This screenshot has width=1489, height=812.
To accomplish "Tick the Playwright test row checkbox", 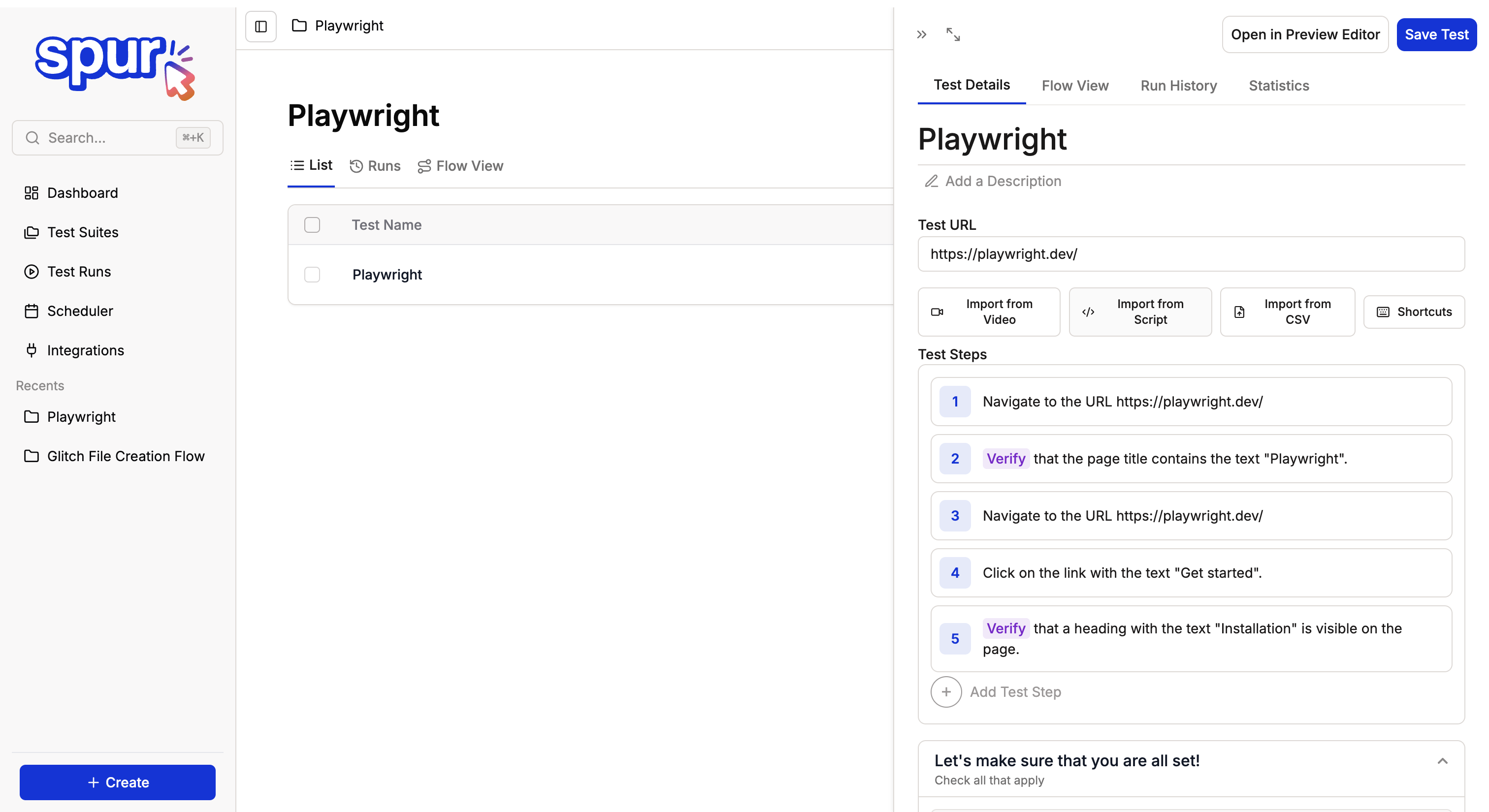I will click(x=312, y=274).
